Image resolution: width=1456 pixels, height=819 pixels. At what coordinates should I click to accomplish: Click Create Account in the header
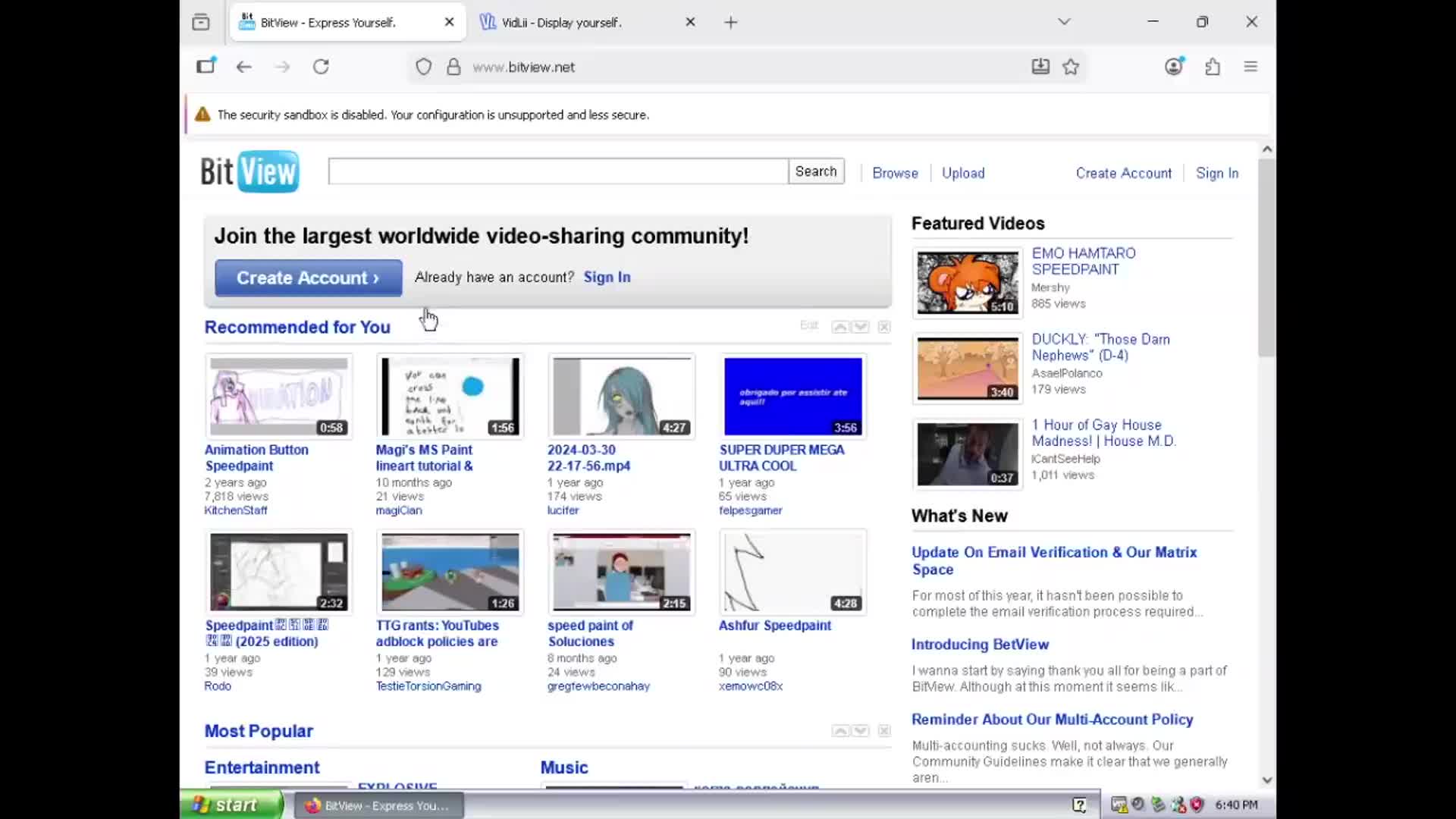(1123, 173)
